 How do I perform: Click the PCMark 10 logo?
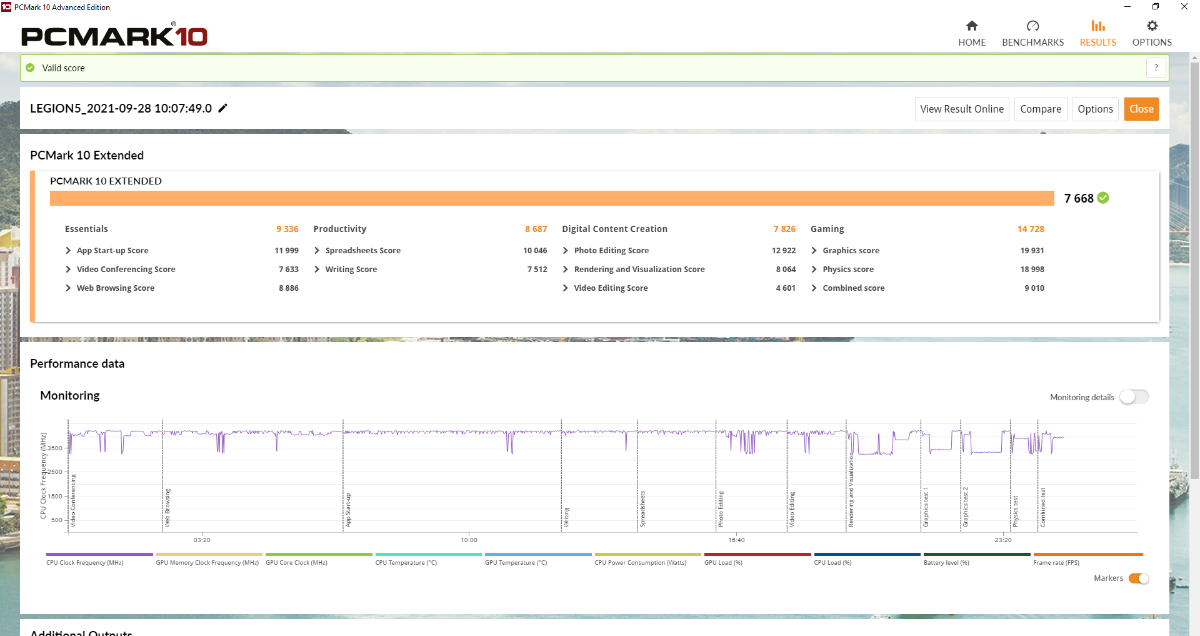coord(114,36)
